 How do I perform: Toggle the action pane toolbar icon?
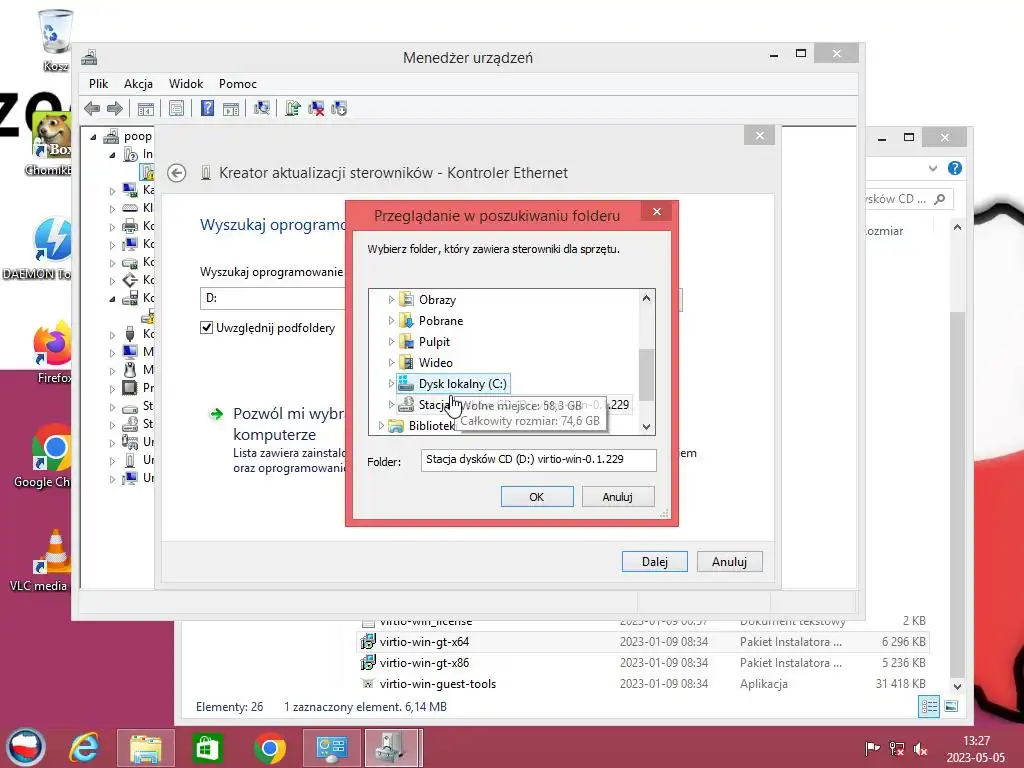231,108
